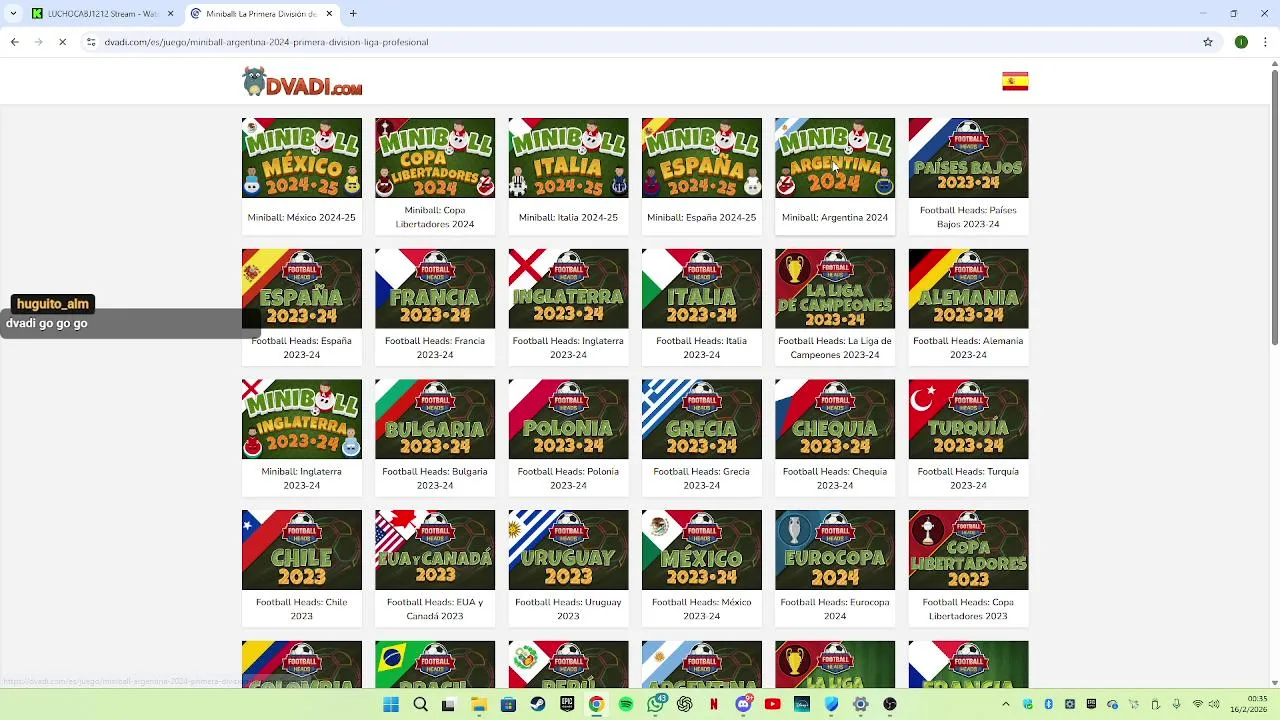Image resolution: width=1280 pixels, height=720 pixels.
Task: Open Football Heads EUA y Canadá 2023 thumbnail
Action: (435, 550)
